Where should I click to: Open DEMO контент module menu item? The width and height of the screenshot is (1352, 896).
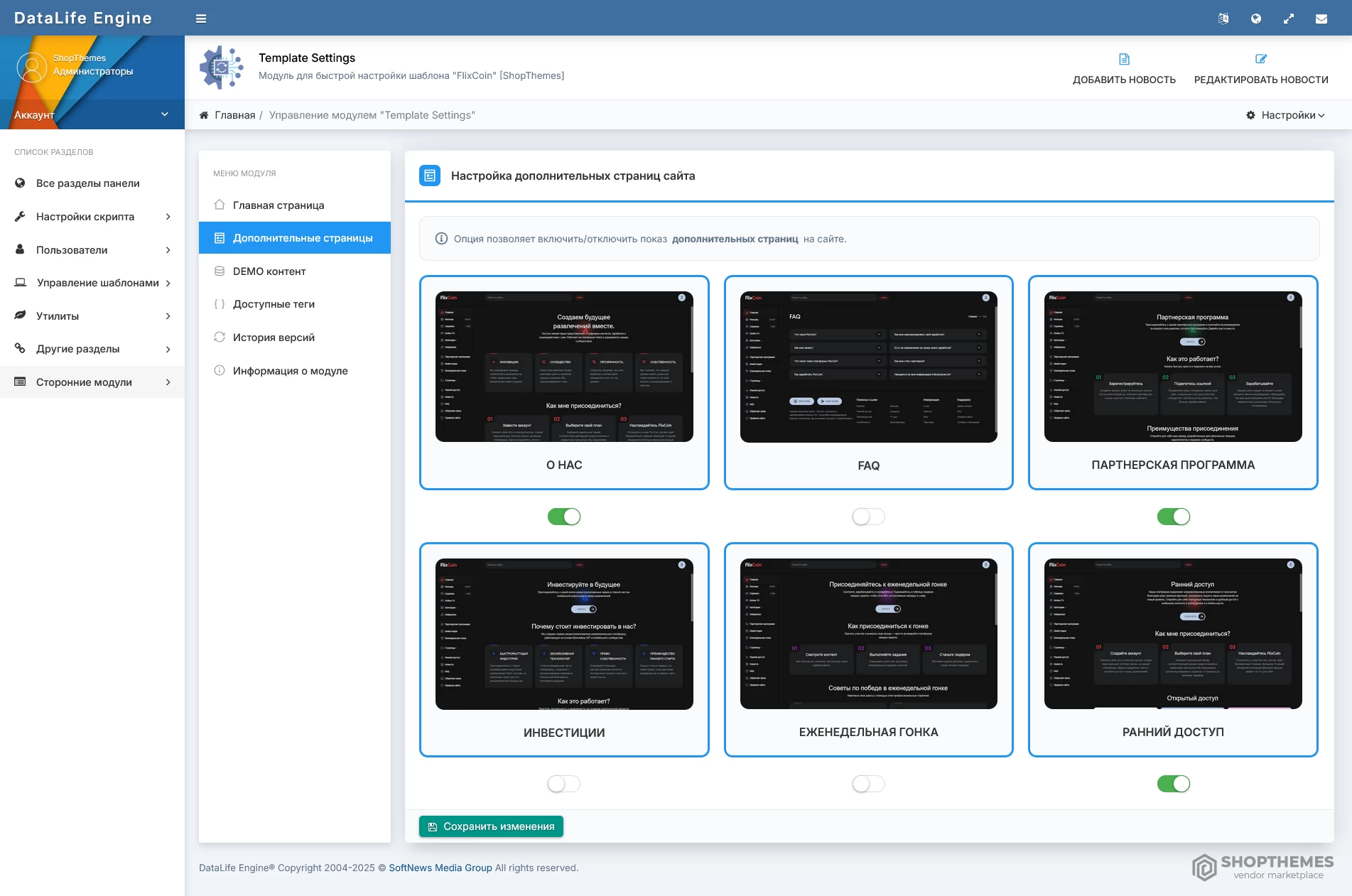[269, 271]
